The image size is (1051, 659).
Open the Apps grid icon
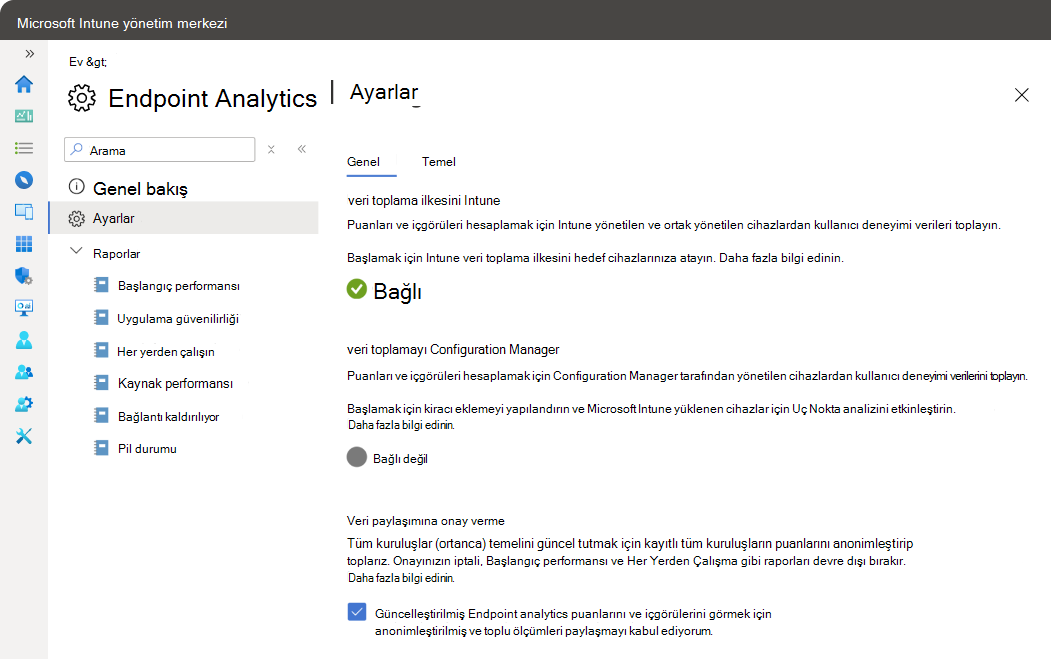coord(24,244)
